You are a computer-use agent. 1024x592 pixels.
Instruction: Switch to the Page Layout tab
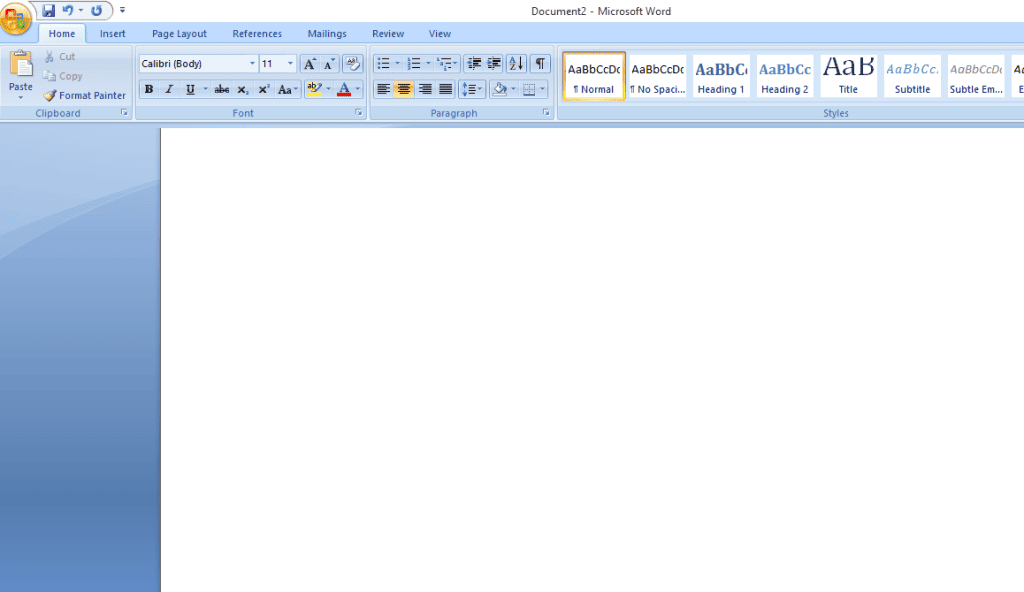click(x=179, y=34)
